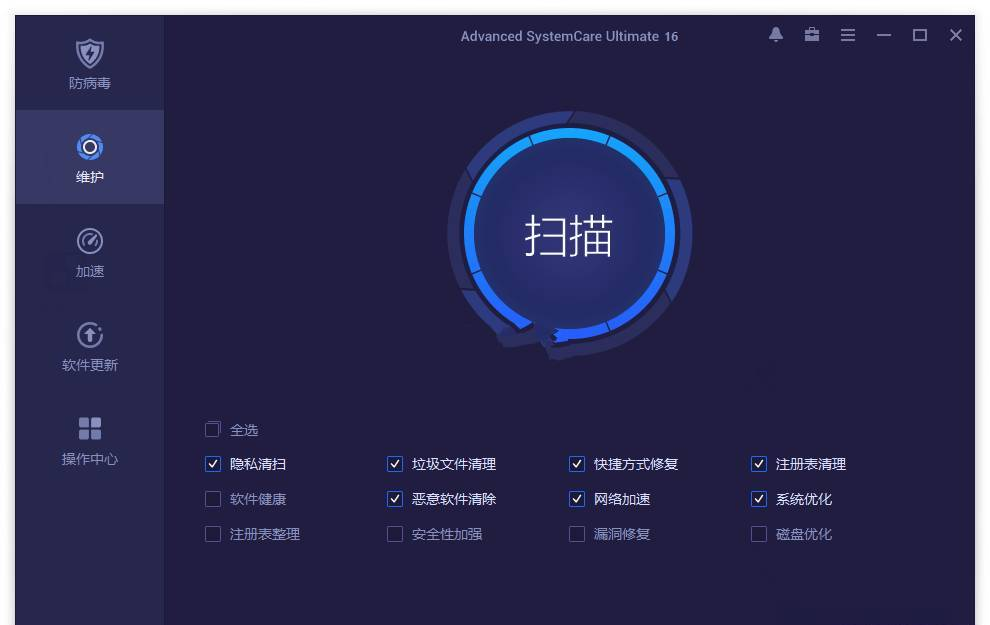
Task: Check the 软件健康 checkbox
Action: [x=212, y=499]
